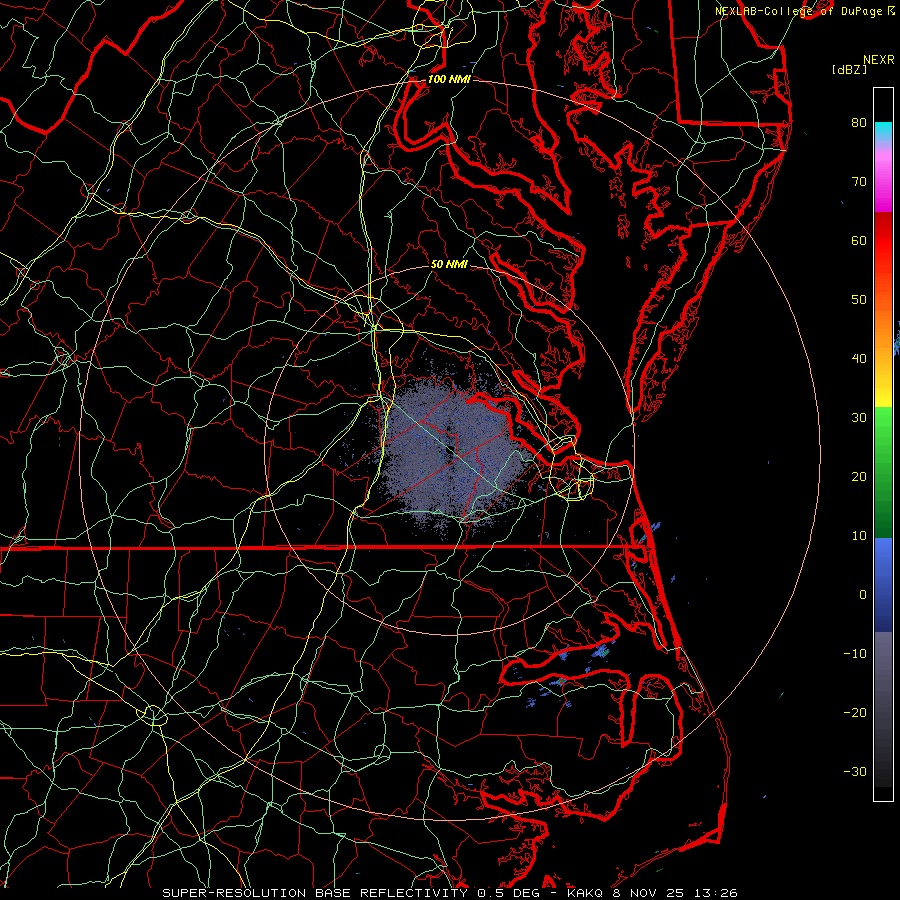Screen dimensions: 900x900
Task: Click the NEXR label above the color scale
Action: pyautogui.click(x=878, y=59)
